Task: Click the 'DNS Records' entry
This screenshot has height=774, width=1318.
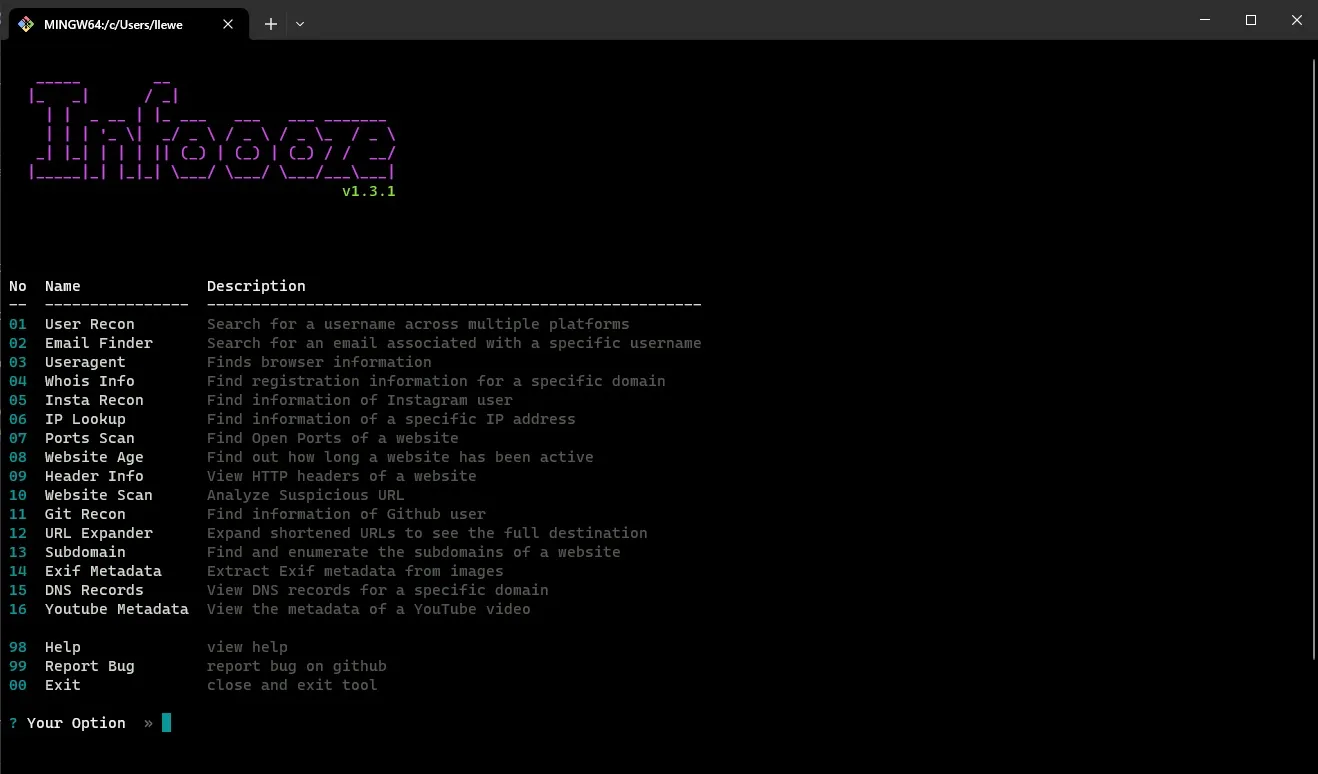Action: tap(94, 590)
